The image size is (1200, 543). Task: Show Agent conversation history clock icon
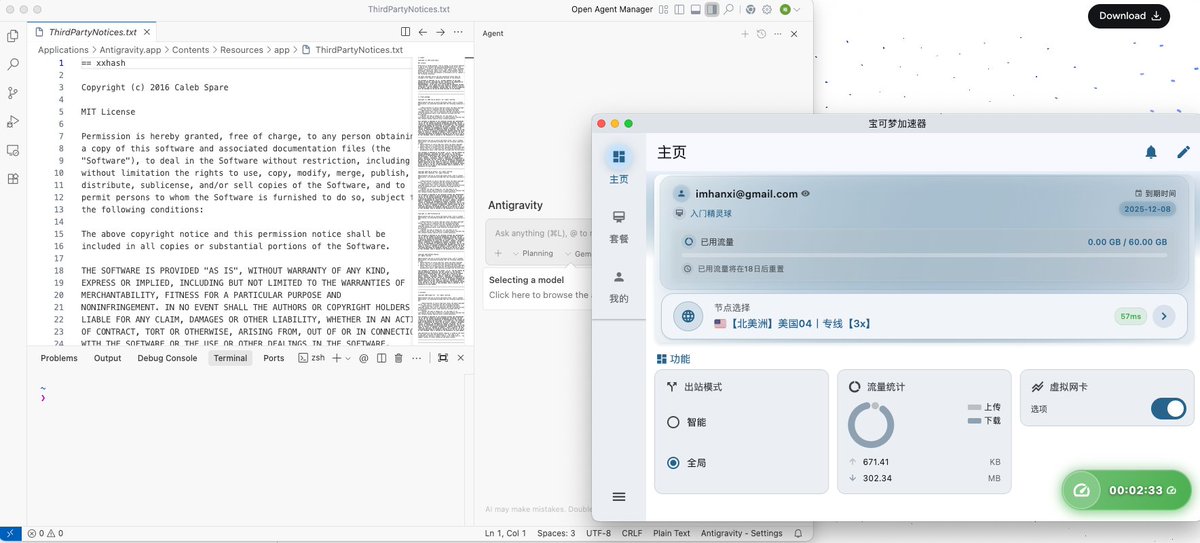pyautogui.click(x=761, y=34)
